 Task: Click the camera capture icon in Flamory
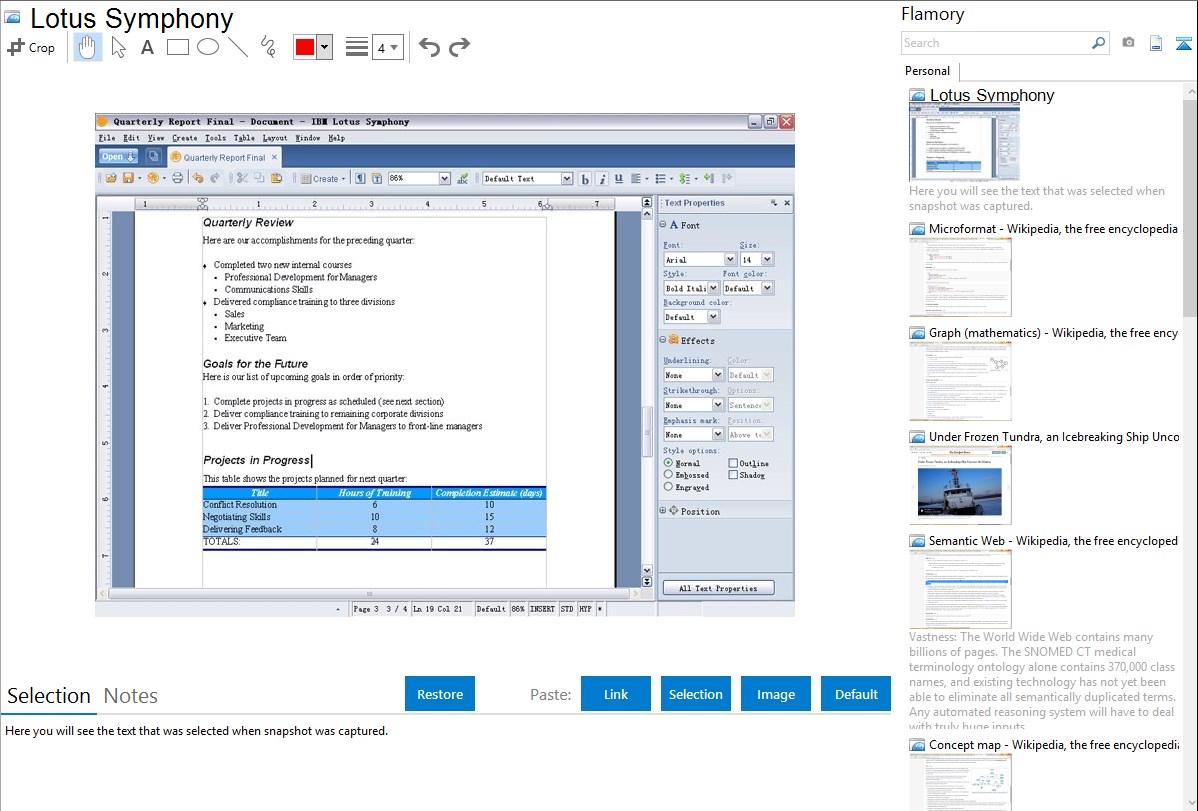tap(1128, 43)
